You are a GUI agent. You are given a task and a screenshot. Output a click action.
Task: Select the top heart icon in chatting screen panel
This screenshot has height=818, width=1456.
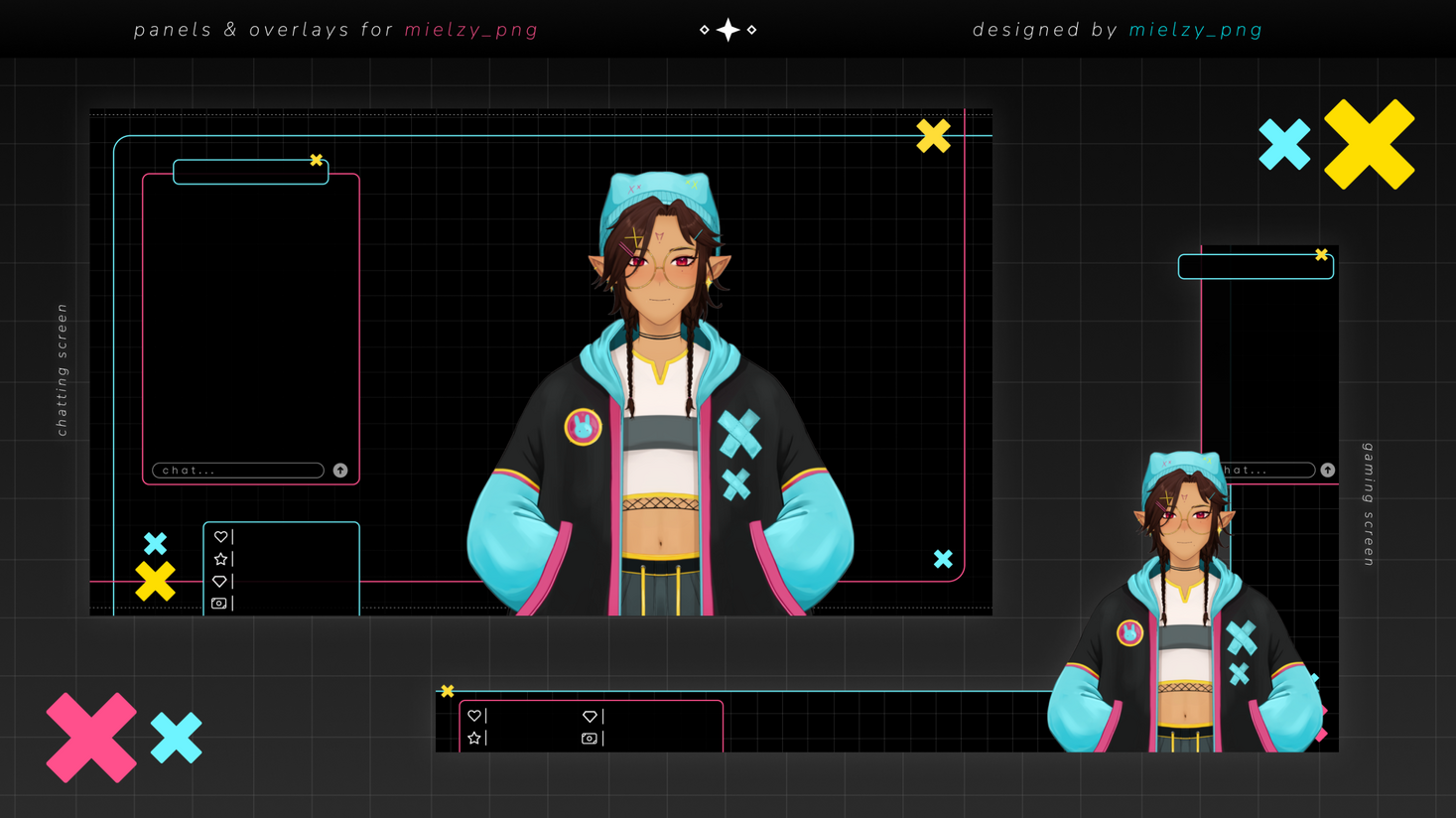[220, 537]
